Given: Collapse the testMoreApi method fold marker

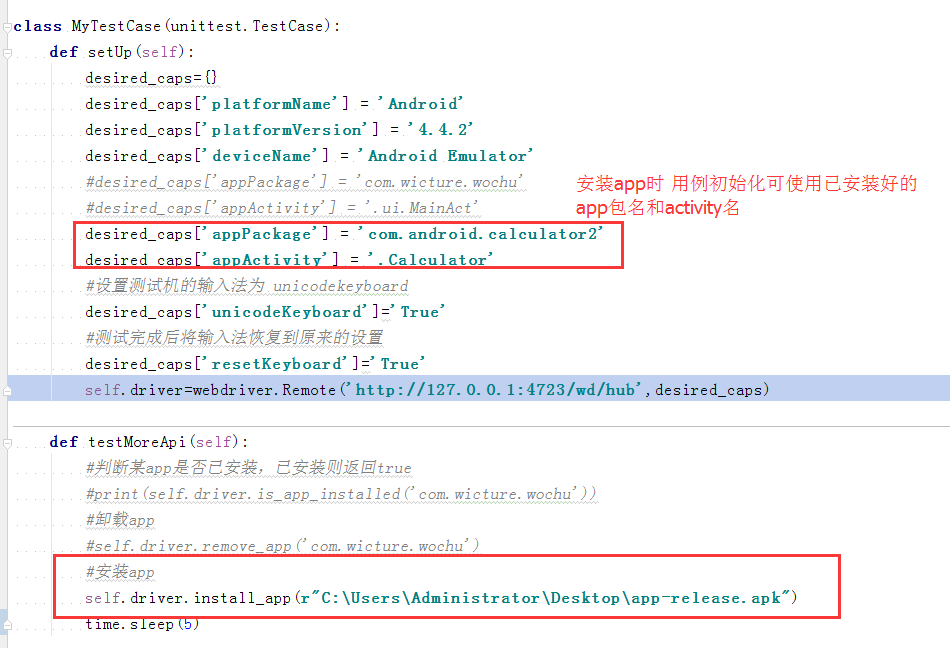Looking at the screenshot, I should [7, 443].
